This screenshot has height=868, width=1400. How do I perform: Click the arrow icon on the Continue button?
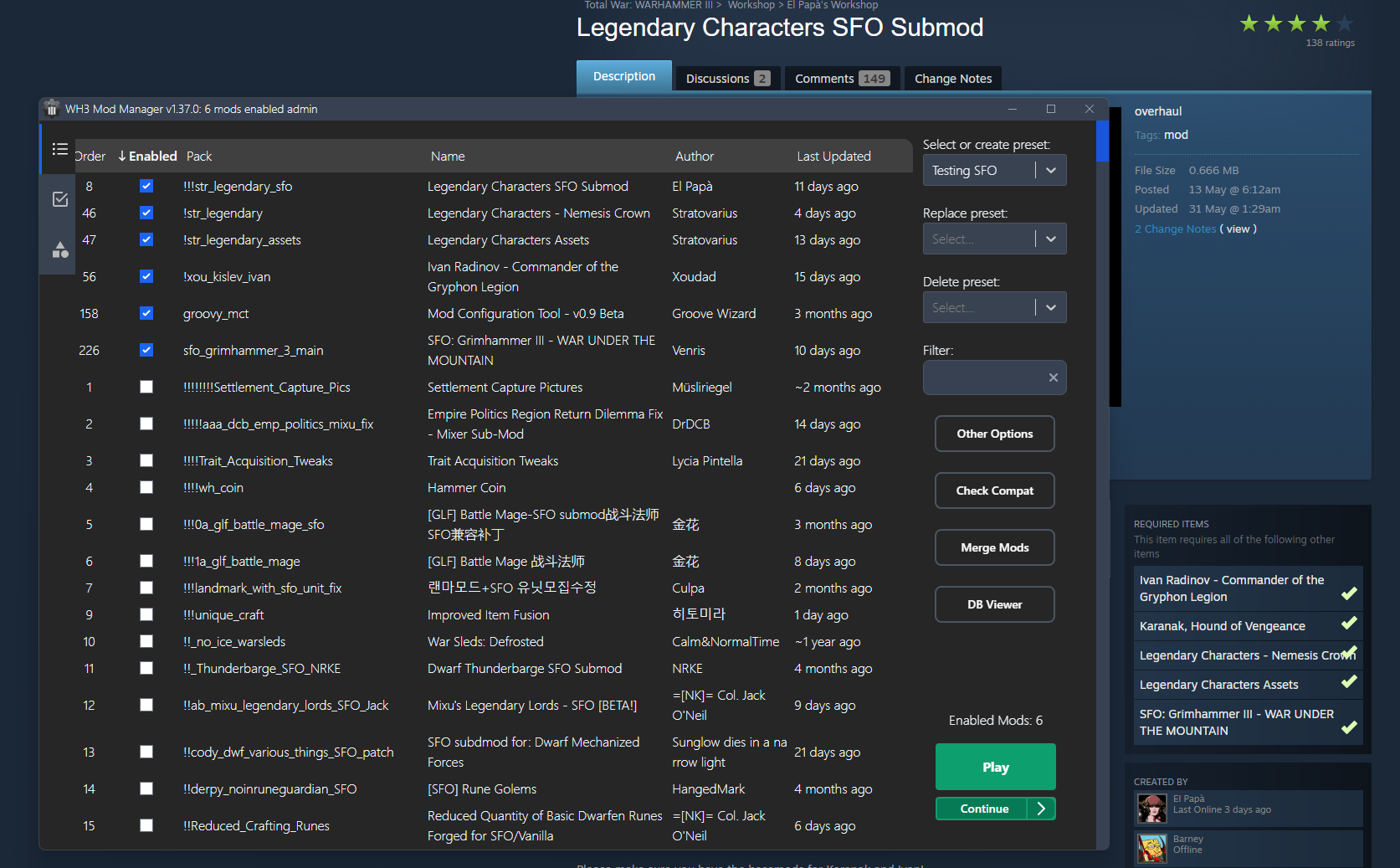tap(1040, 809)
